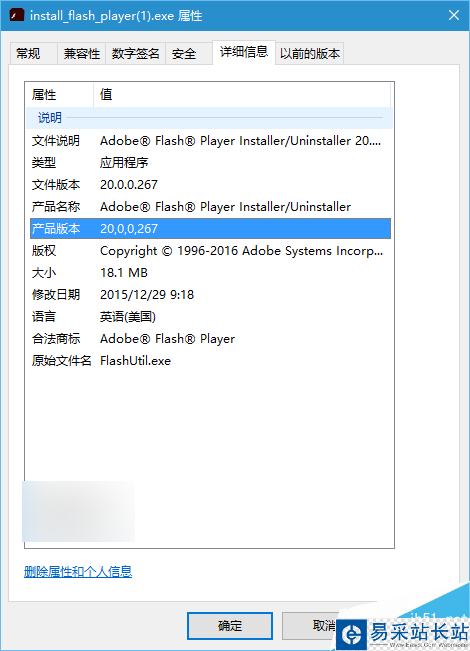
Task: Select the 语言 row
Action: (x=210, y=317)
